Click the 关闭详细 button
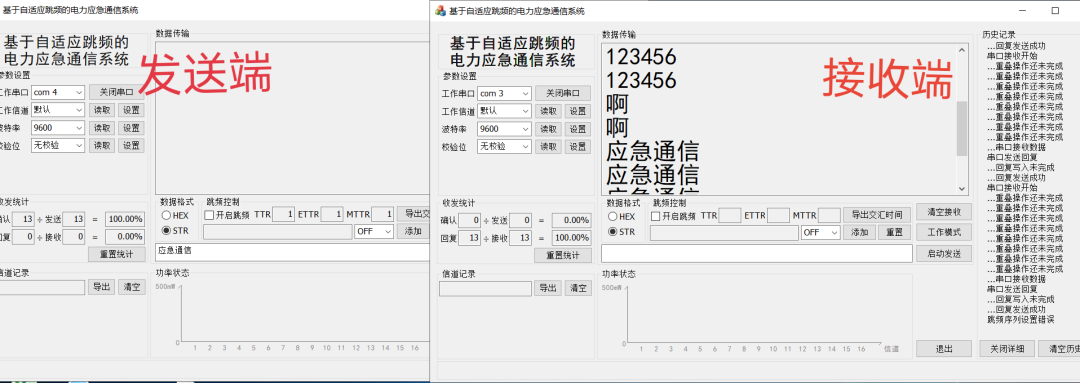 coord(1007,349)
